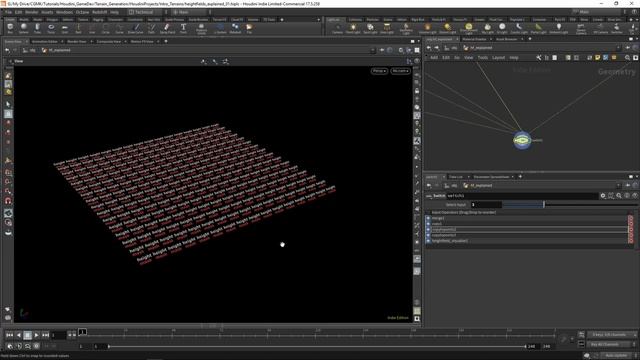Viewport: 640px width, 360px height.
Task: Select the File shelf tool
Action: coord(249,29)
